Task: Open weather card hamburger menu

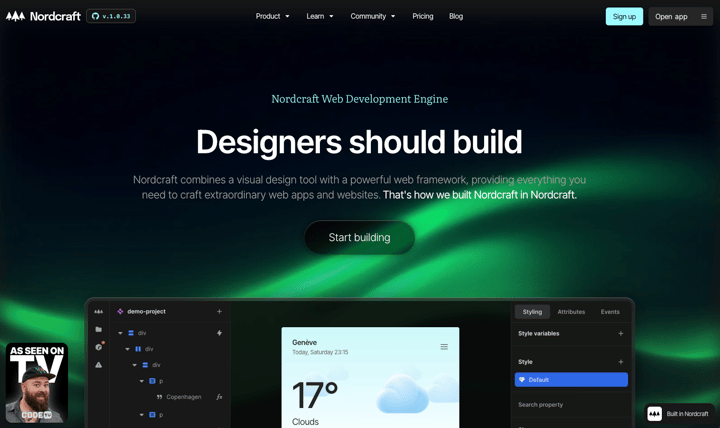Action: click(444, 347)
